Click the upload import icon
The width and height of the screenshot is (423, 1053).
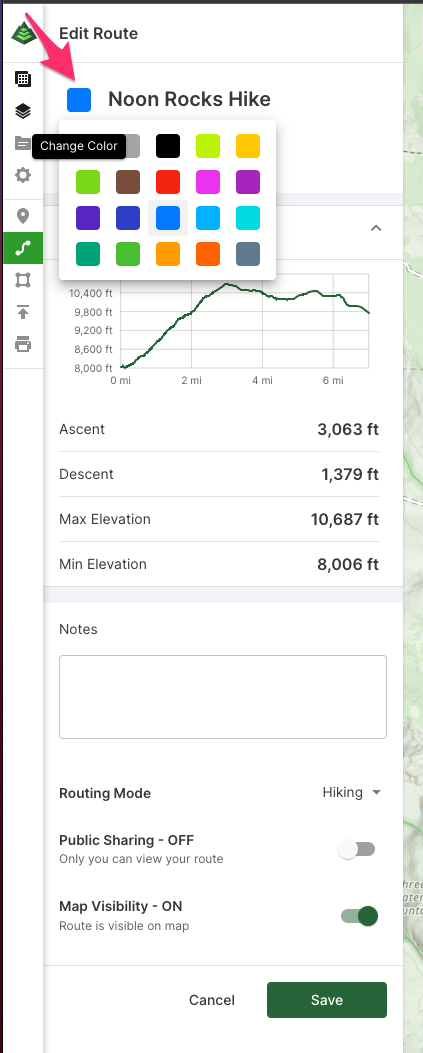pyautogui.click(x=23, y=312)
